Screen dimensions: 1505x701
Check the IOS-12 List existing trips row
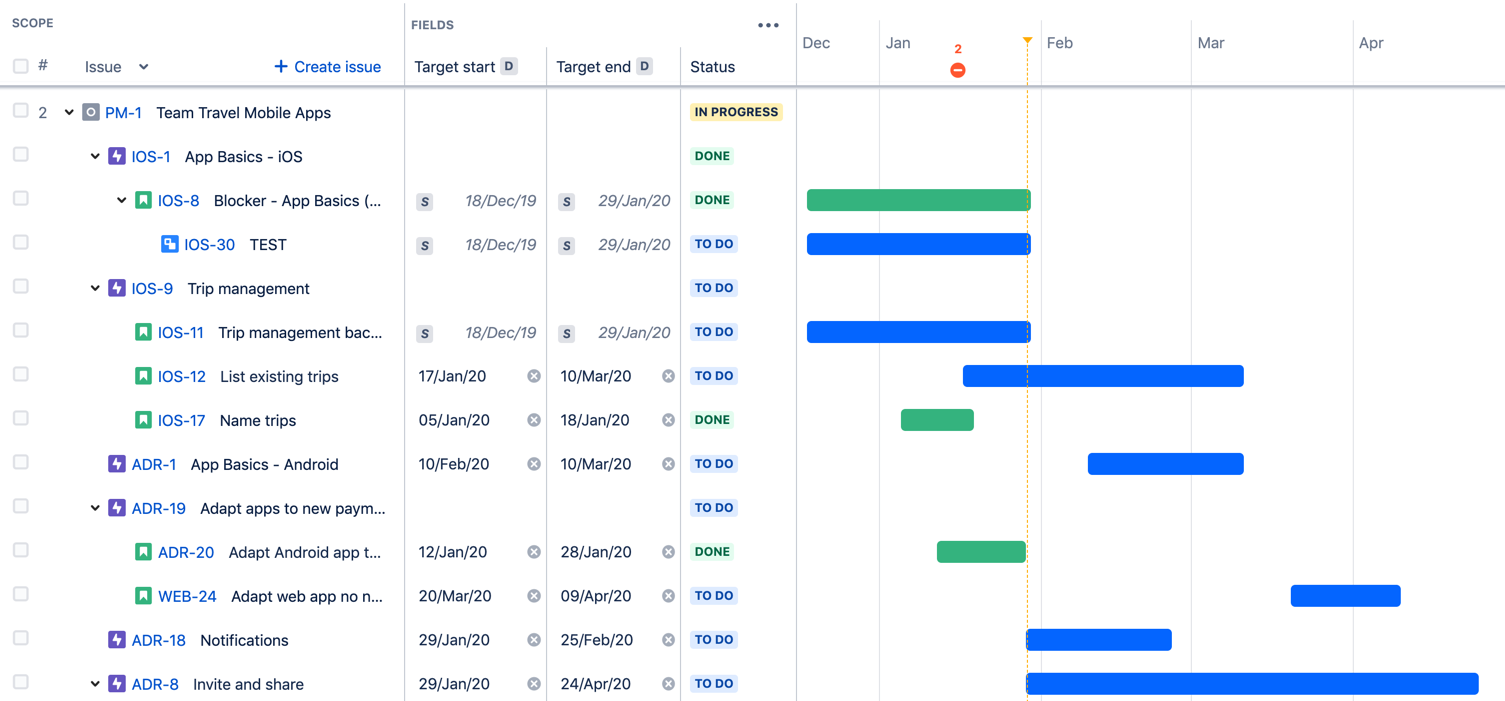[x=20, y=375]
